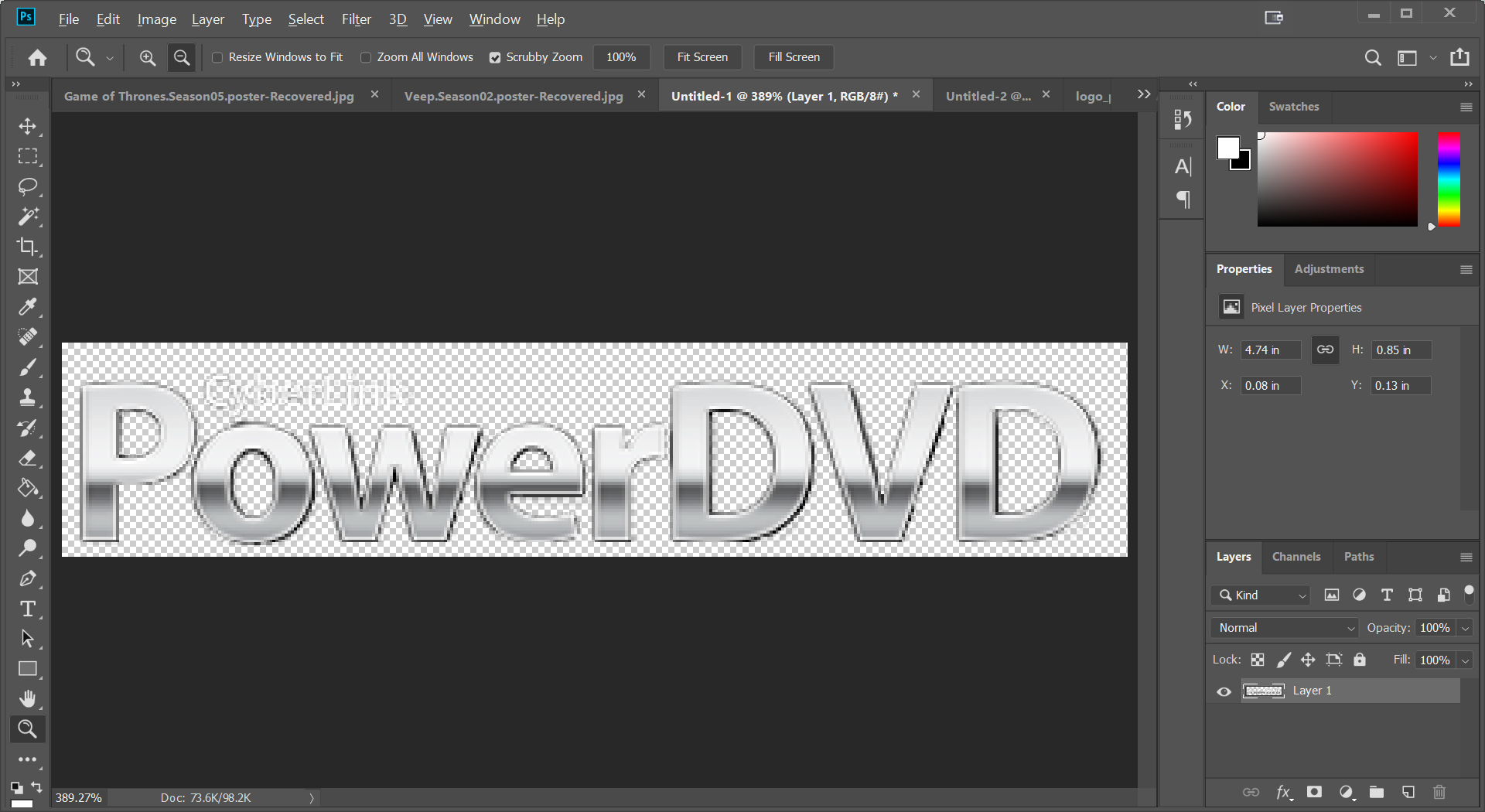1485x812 pixels.
Task: Toggle lock image pixels brush icon
Action: coord(1283,660)
